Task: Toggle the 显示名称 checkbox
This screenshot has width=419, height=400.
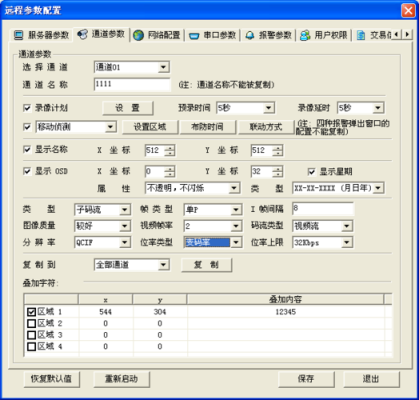Action: click(x=27, y=150)
